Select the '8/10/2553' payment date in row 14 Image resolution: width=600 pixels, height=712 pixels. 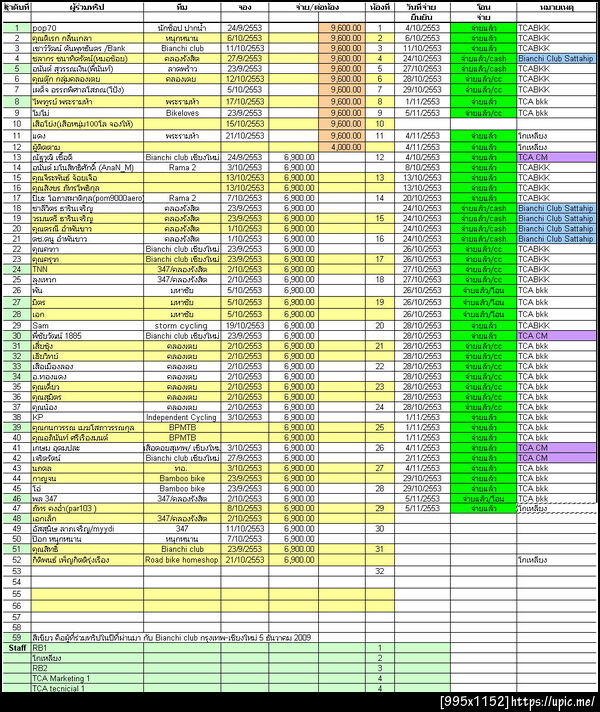pos(422,168)
